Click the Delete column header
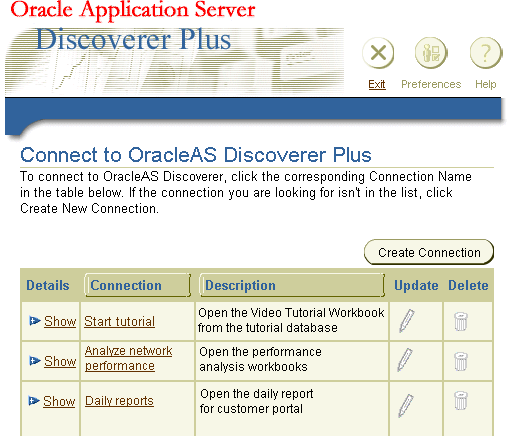 (x=468, y=285)
